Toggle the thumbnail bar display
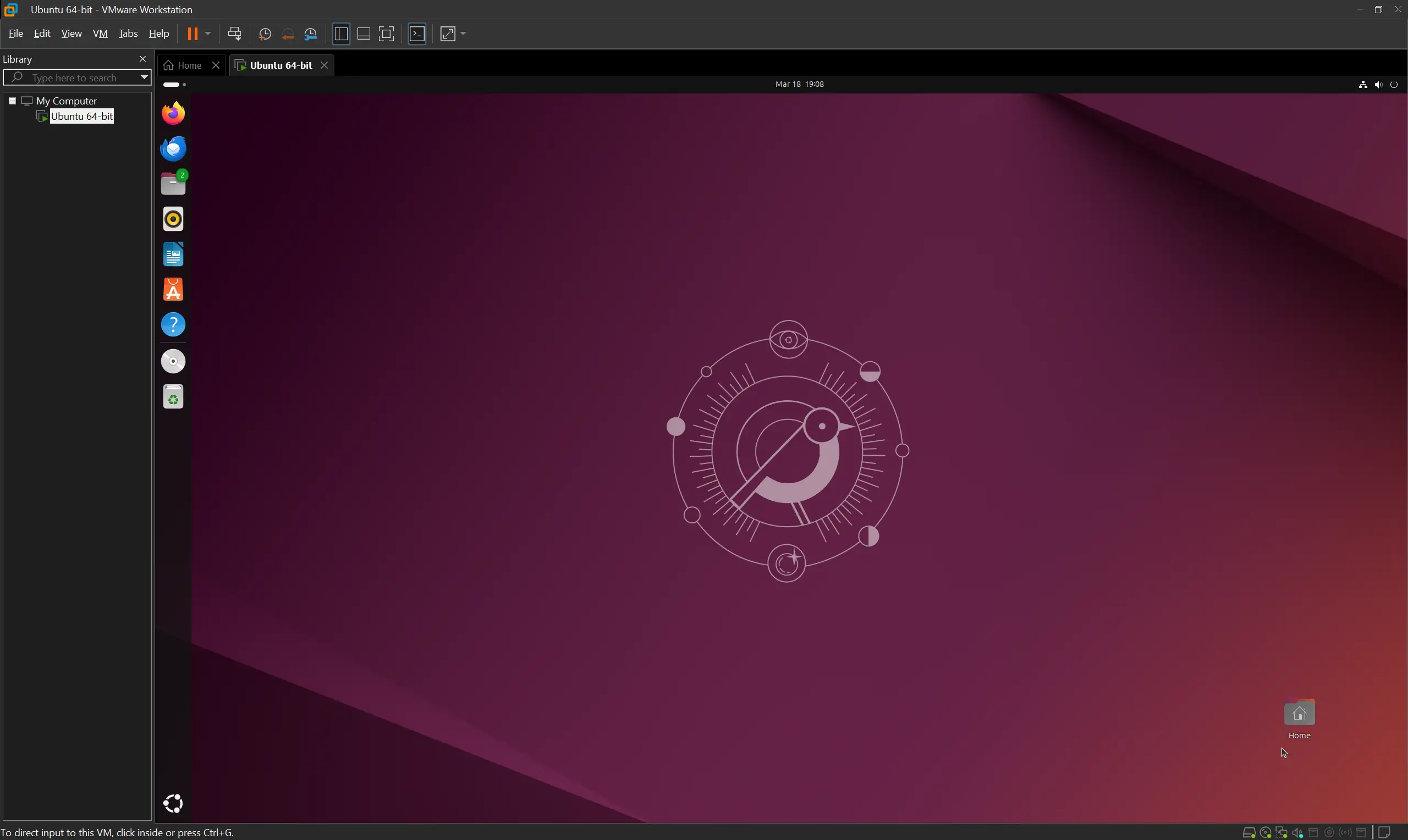The image size is (1408, 840). [363, 34]
